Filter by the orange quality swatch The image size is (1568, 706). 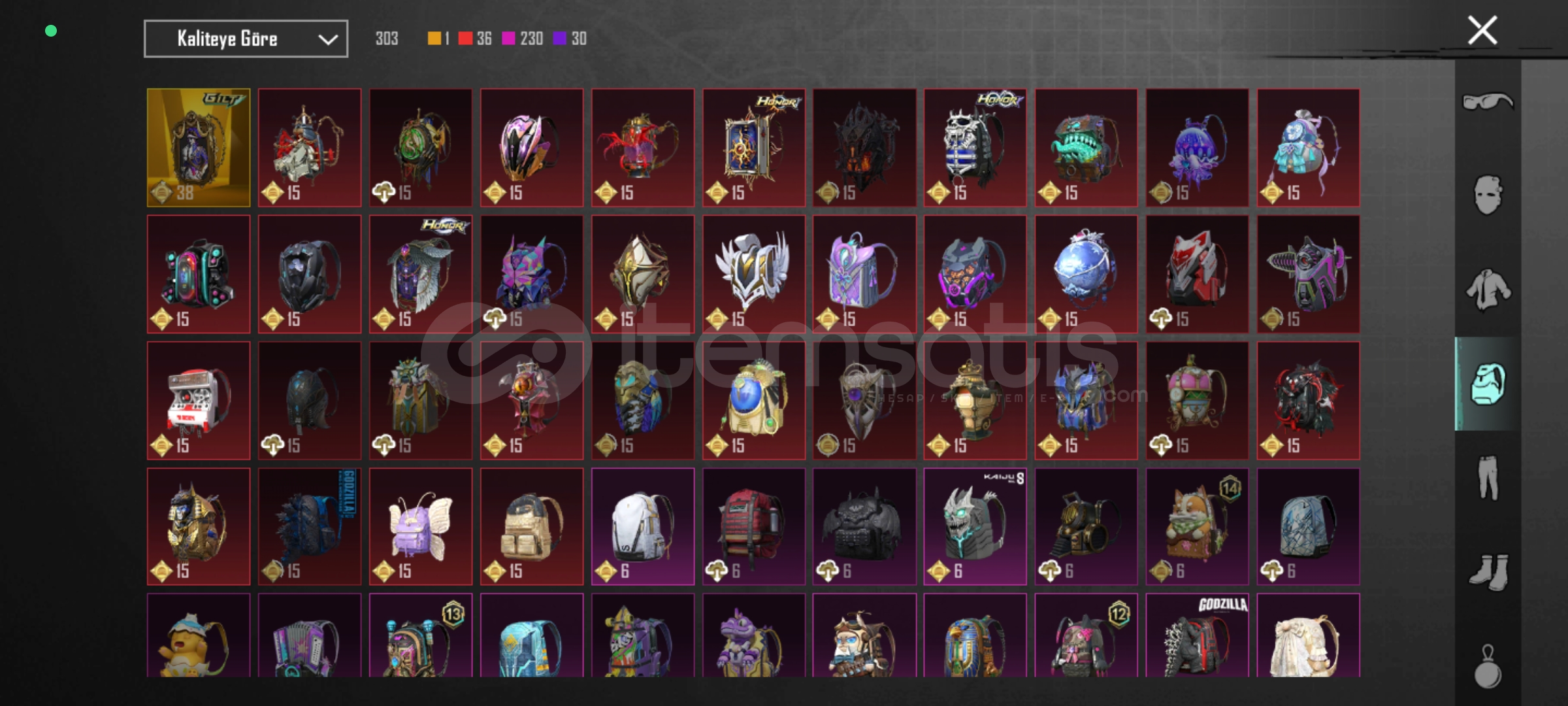434,39
